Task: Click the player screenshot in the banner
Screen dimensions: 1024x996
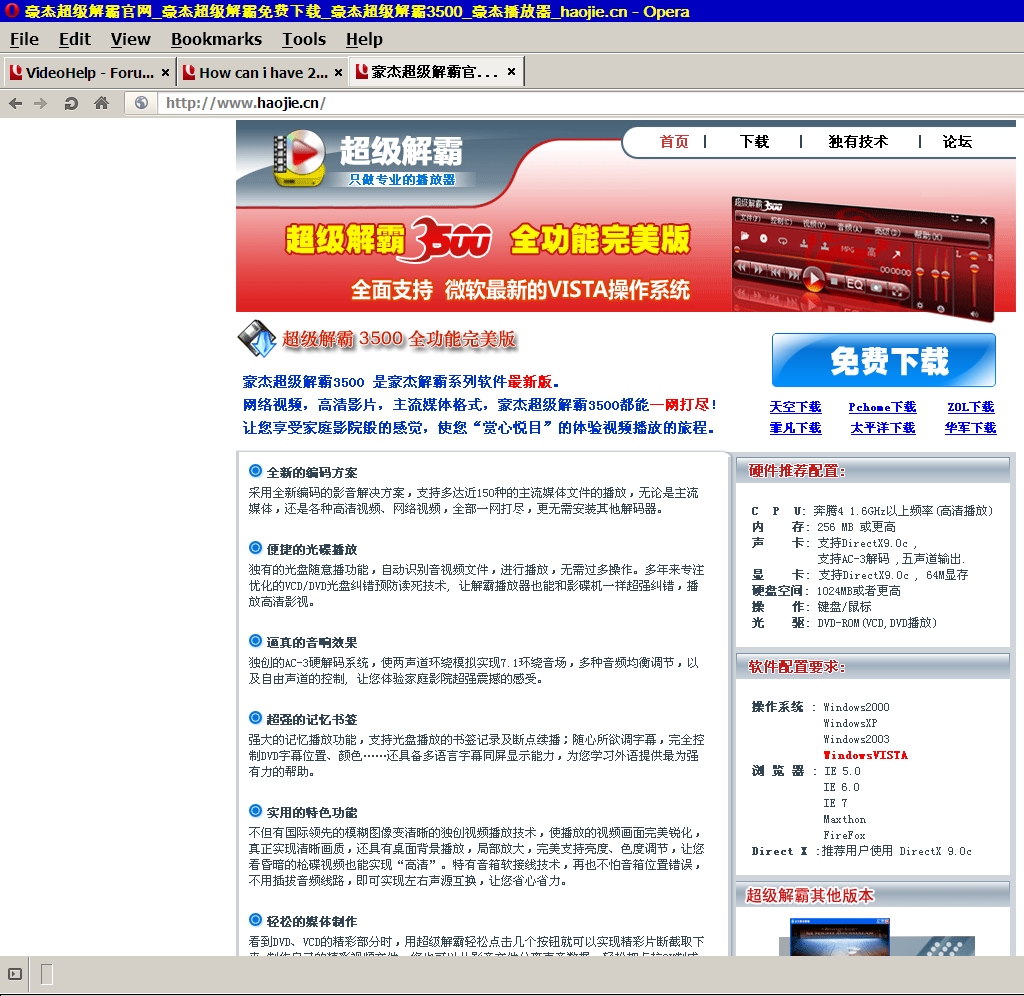Action: (x=863, y=257)
